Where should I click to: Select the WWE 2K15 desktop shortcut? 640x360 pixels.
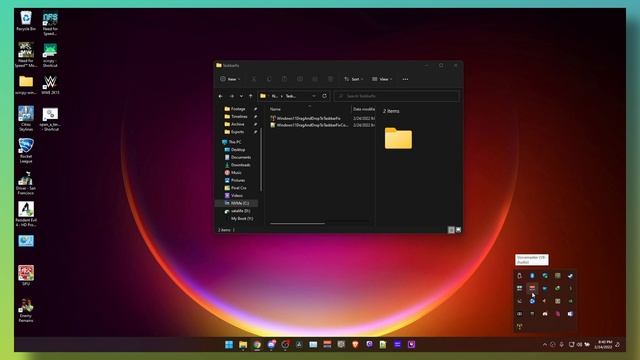pos(50,85)
